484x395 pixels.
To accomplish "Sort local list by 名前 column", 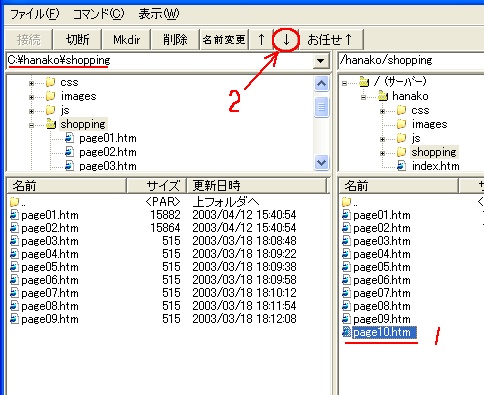I will point(67,186).
